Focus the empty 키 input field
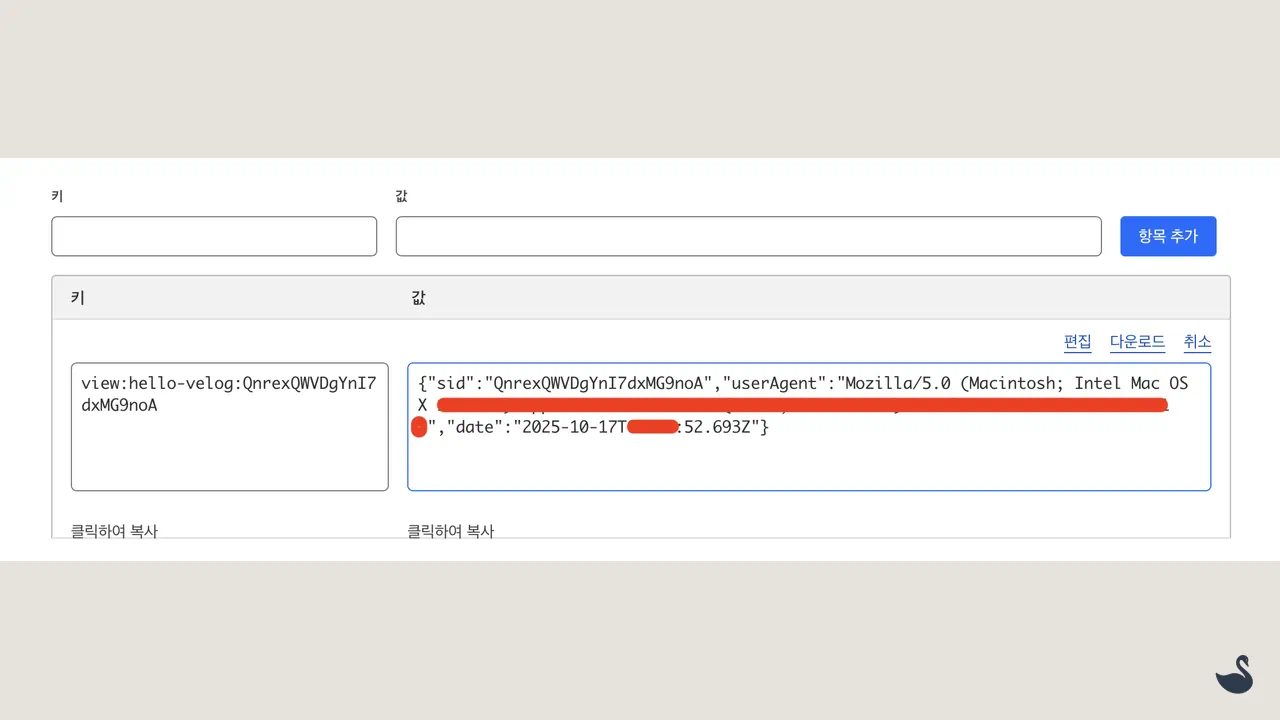1280x720 pixels. (x=214, y=236)
